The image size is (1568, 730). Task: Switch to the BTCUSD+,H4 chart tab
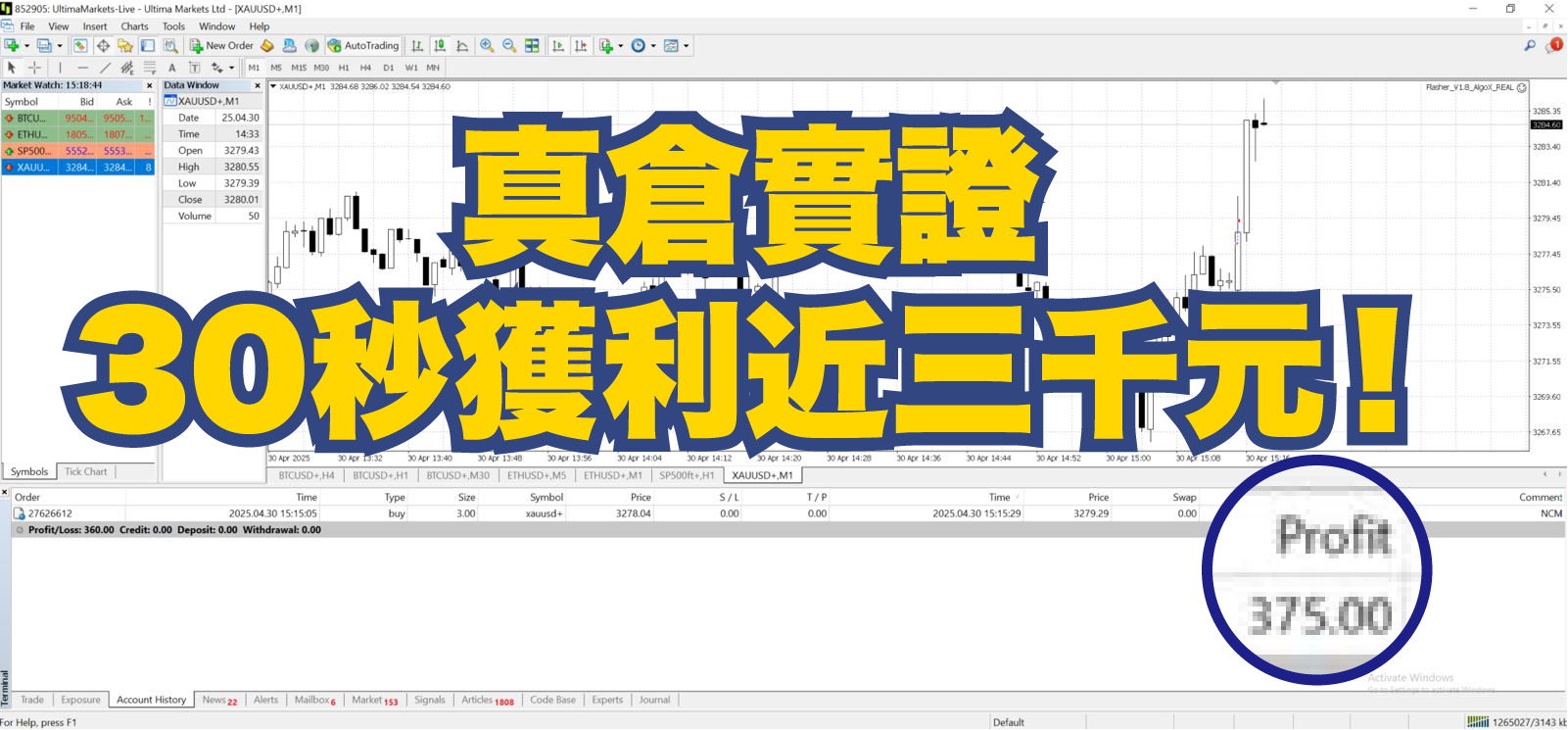click(x=307, y=475)
